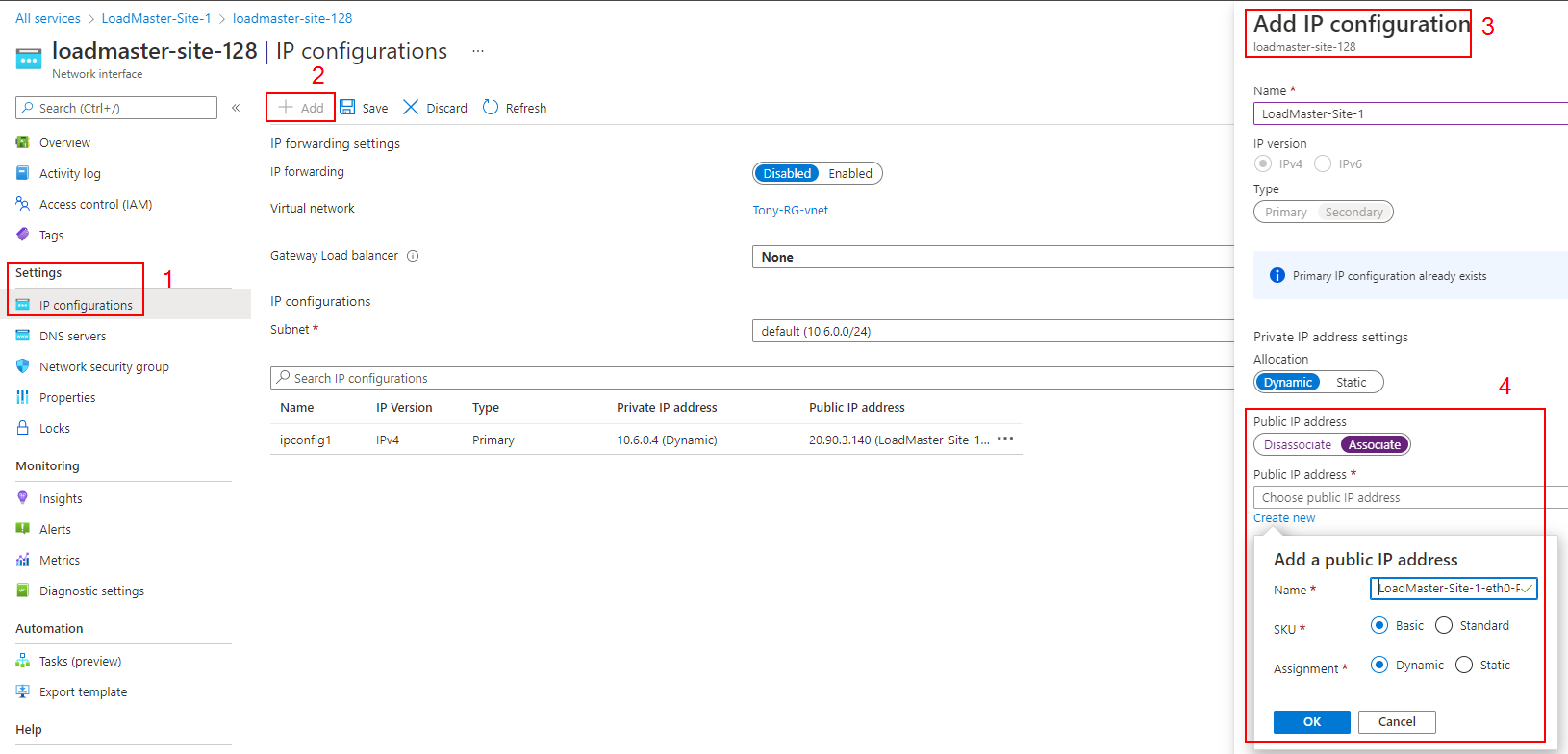Click the sidebar Search (Ctrl+/) box
This screenshot has width=1568, height=754.
[x=116, y=108]
